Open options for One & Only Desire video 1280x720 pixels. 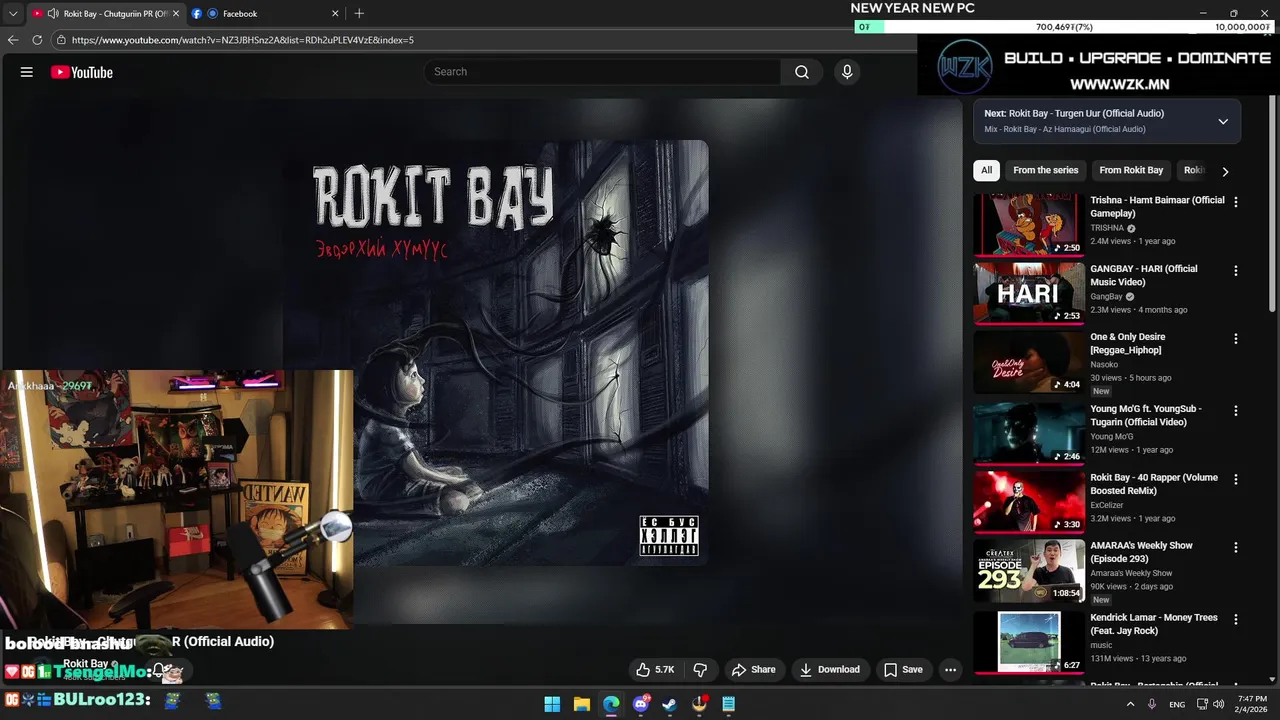1236,338
